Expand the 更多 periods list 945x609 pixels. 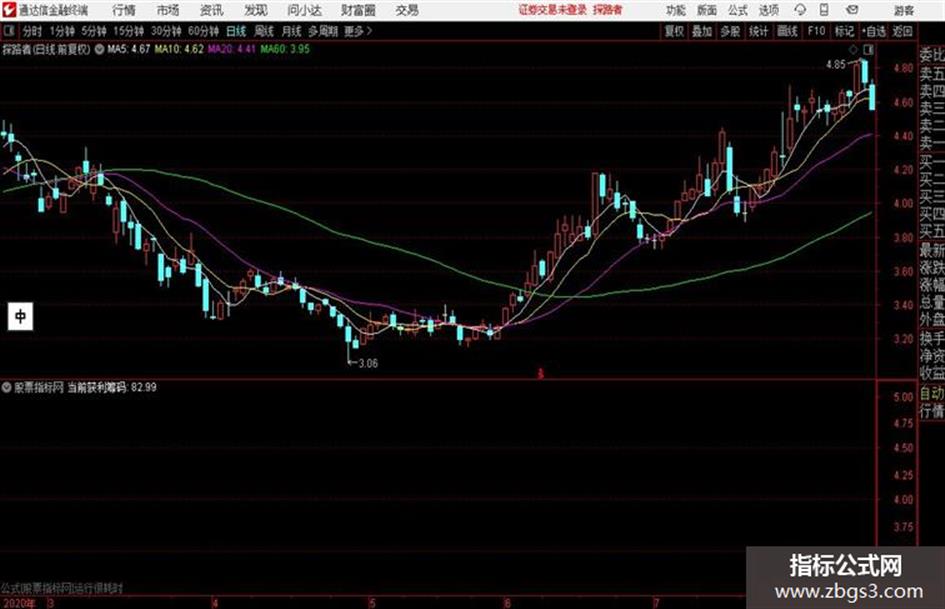click(358, 31)
